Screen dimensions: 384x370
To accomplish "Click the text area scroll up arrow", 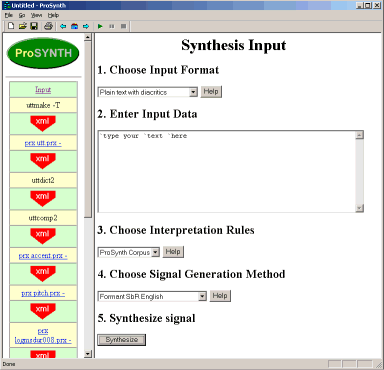I will pyautogui.click(x=359, y=135).
